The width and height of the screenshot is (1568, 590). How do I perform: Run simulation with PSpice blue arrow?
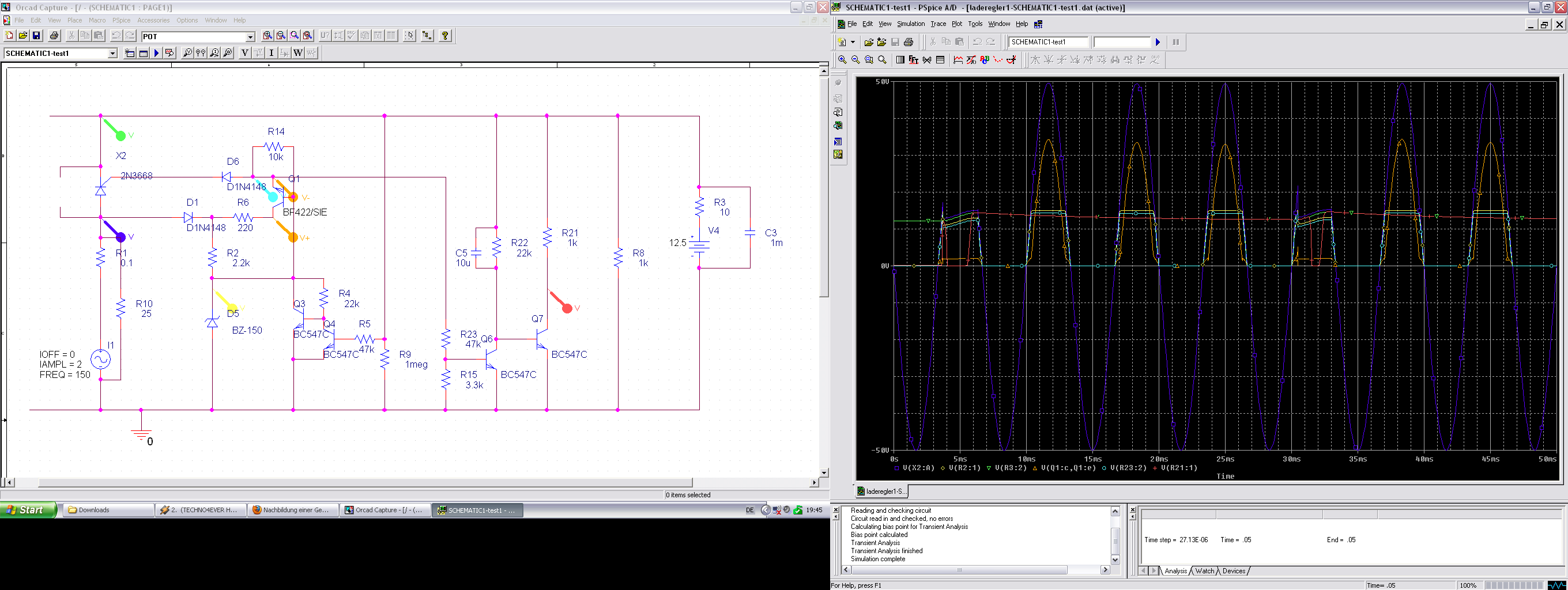(1158, 42)
